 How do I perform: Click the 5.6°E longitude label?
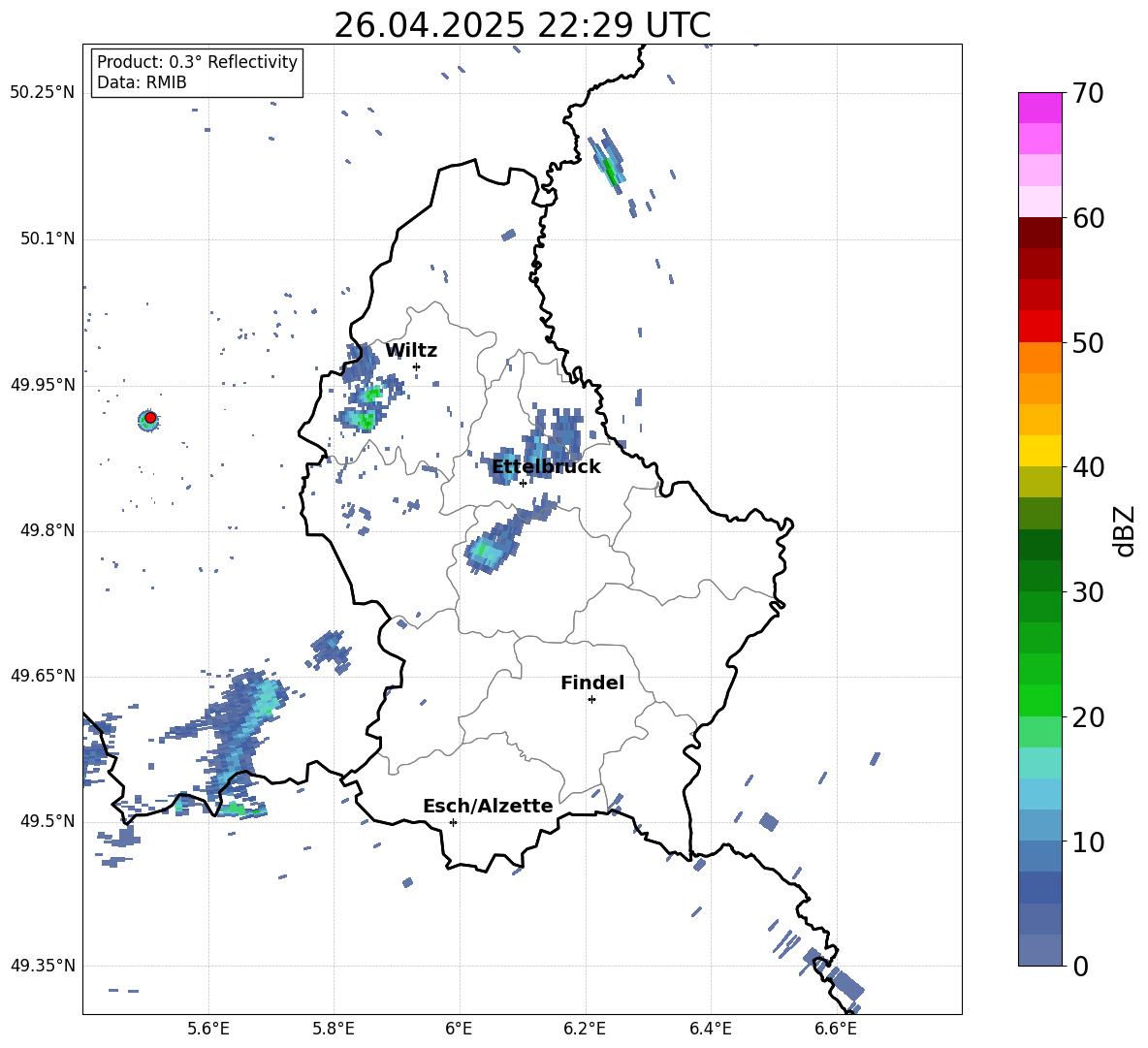tap(208, 1030)
